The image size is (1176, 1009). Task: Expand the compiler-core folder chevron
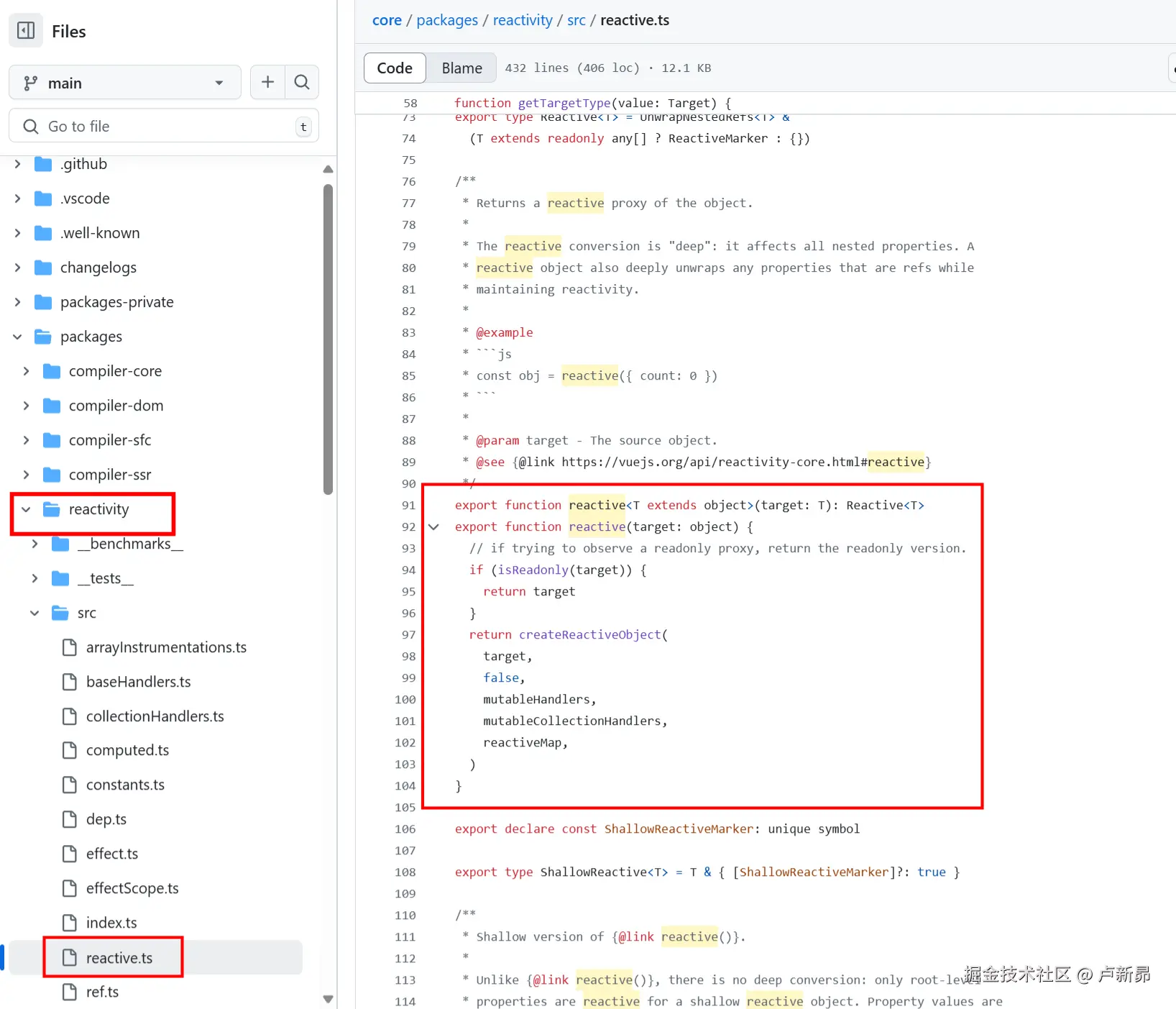(27, 371)
